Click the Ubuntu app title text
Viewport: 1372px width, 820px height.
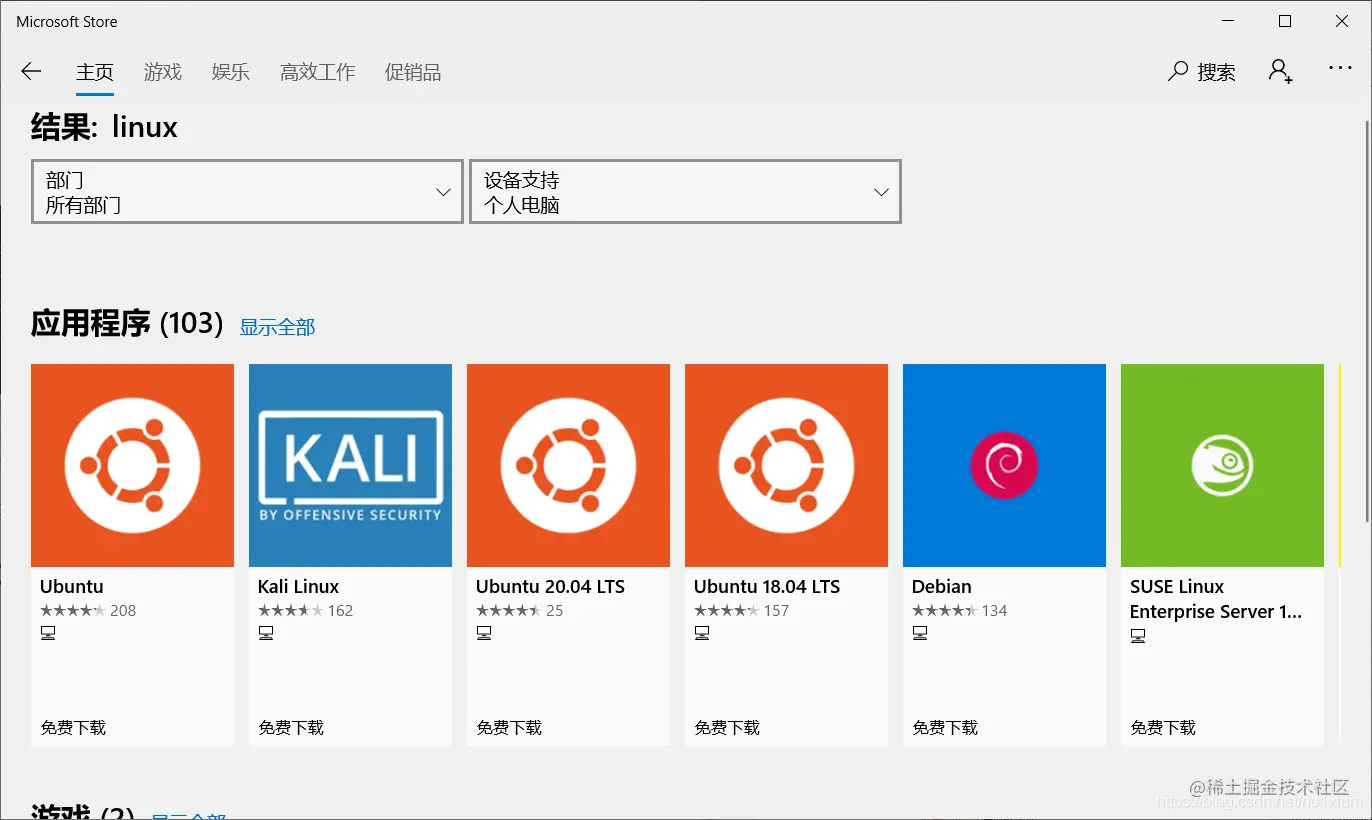(72, 587)
